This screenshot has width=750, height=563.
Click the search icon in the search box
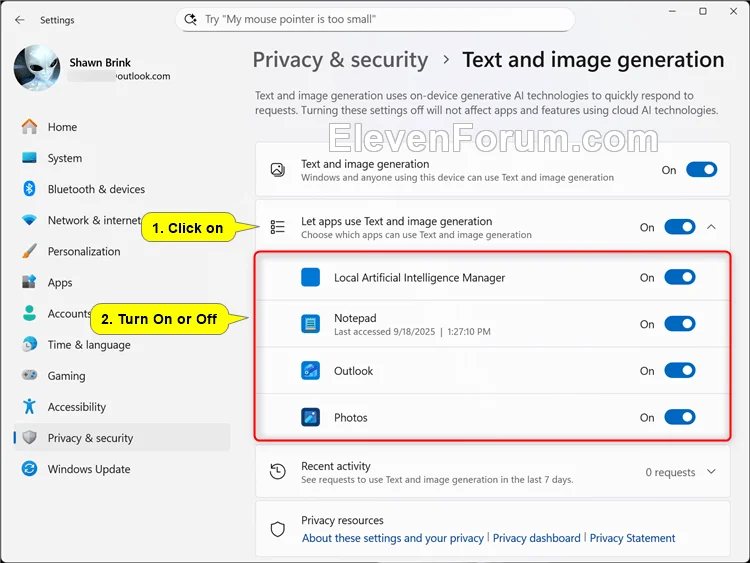pyautogui.click(x=190, y=19)
